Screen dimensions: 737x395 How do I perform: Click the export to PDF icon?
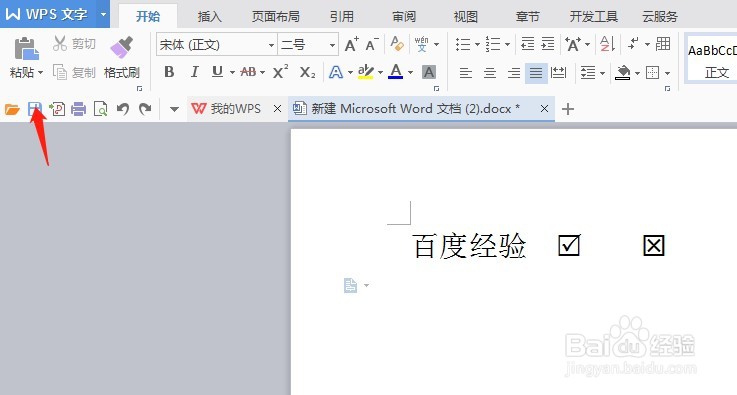[x=57, y=110]
